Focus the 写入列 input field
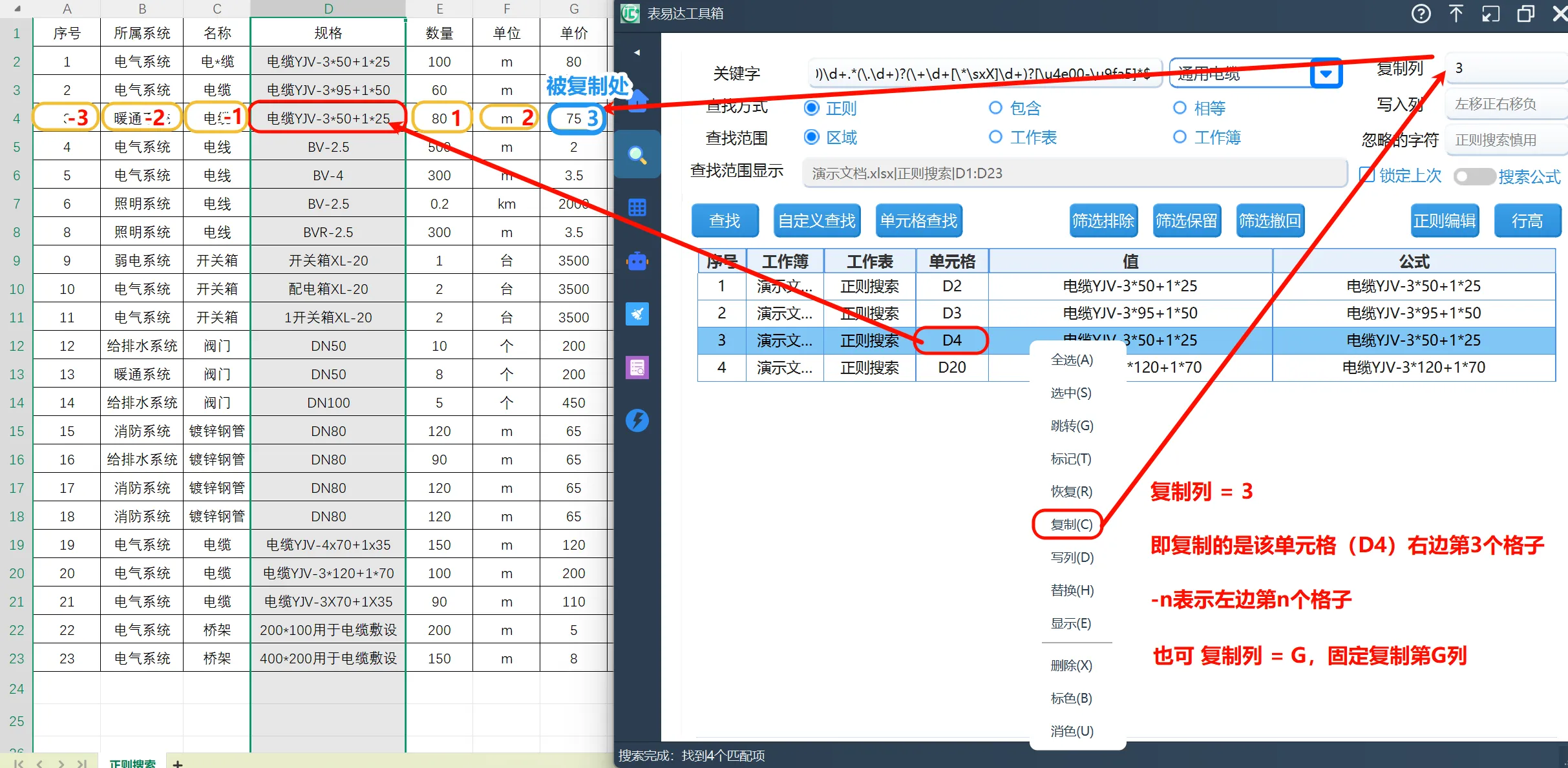 (1505, 104)
